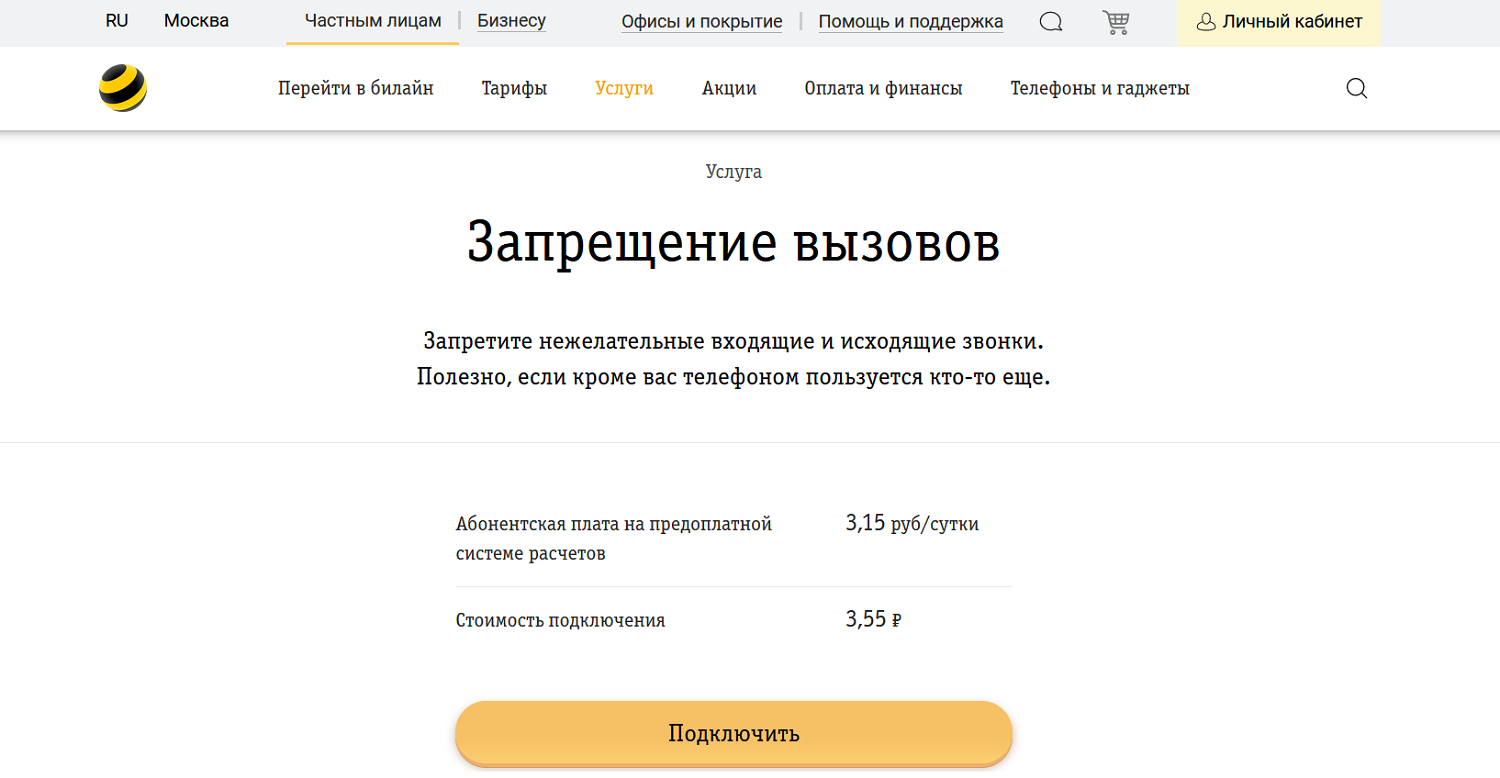
Task: Switch to the Бизнесу tab
Action: pos(511,21)
